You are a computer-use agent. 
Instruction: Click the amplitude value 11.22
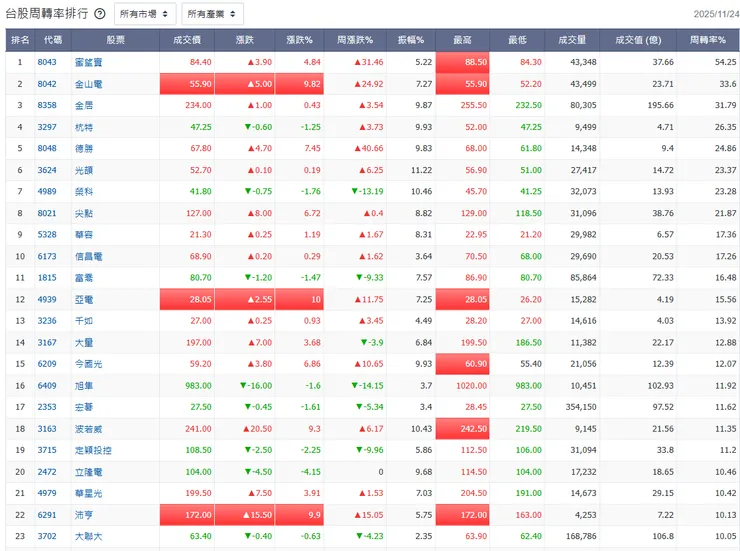pyautogui.click(x=421, y=170)
